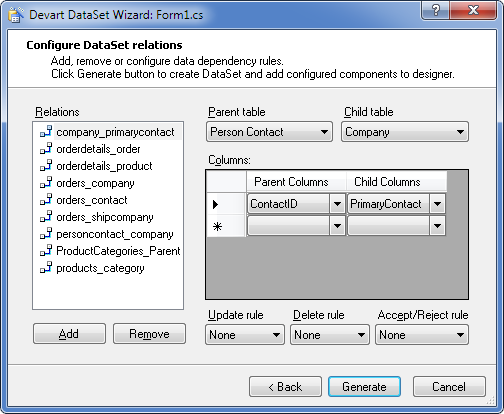Viewport: 504px width, 414px height.
Task: Click the help question mark button
Action: pos(435,11)
